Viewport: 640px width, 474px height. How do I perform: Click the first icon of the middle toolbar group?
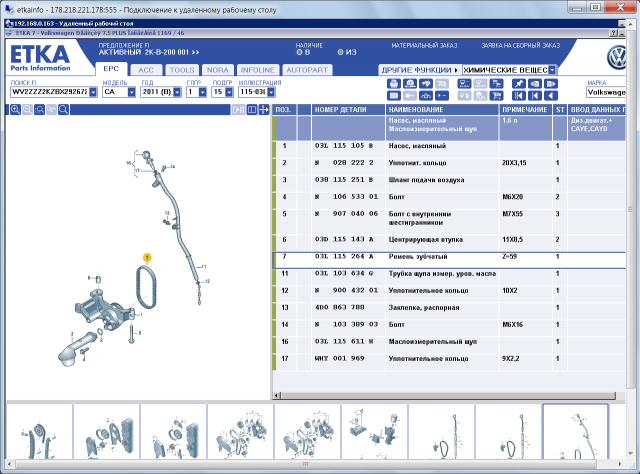tap(464, 84)
